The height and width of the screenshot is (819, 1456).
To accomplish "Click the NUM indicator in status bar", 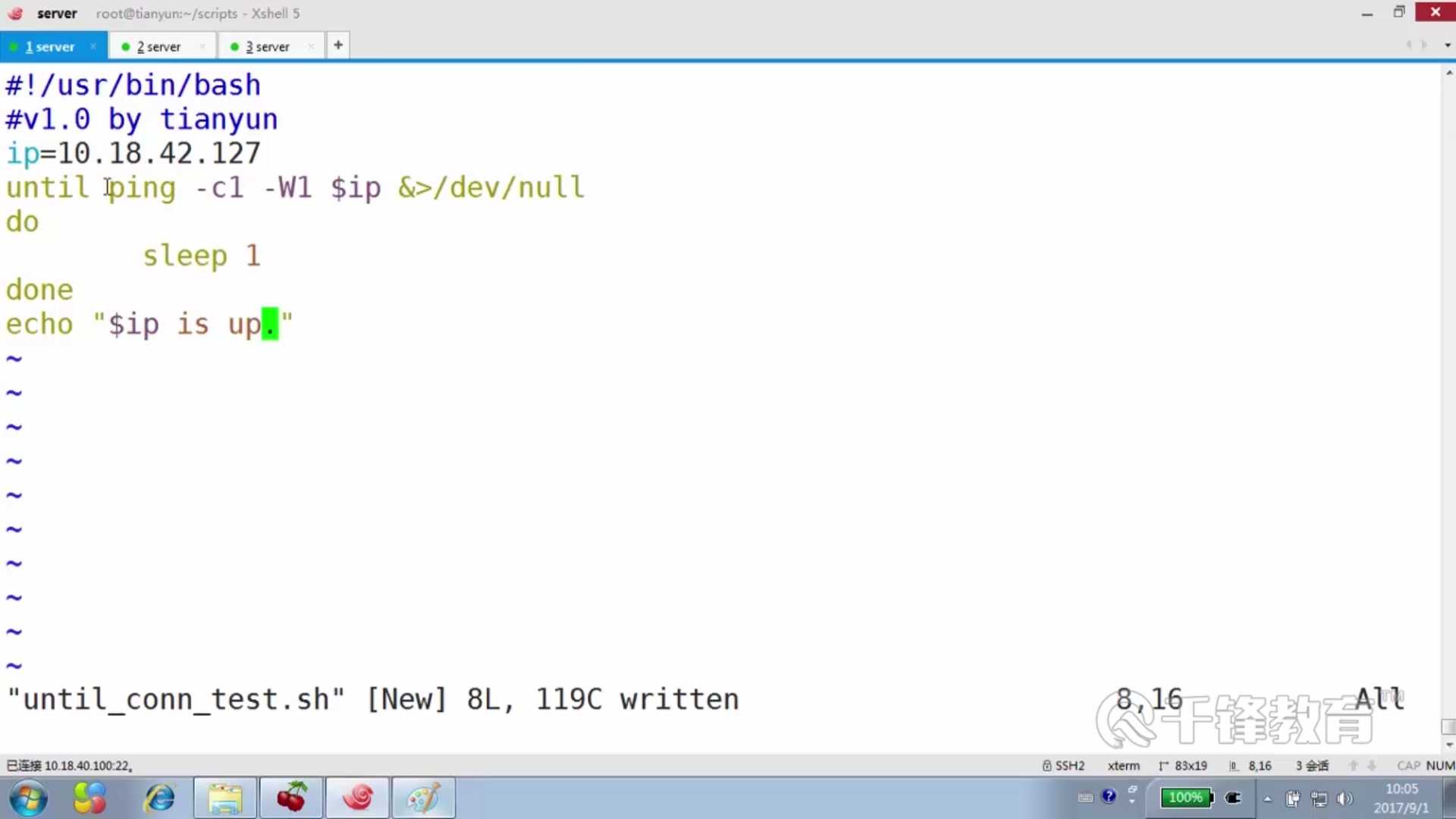I will [x=1440, y=765].
